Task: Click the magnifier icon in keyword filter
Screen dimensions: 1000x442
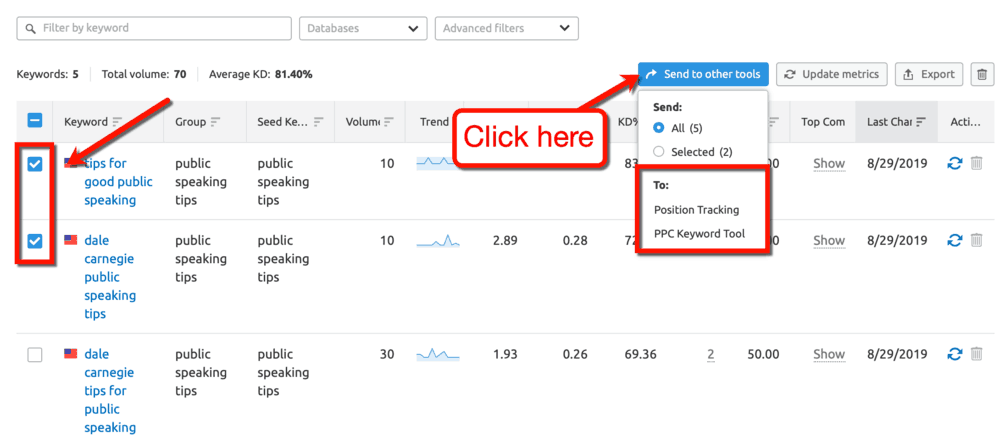Action: point(29,29)
